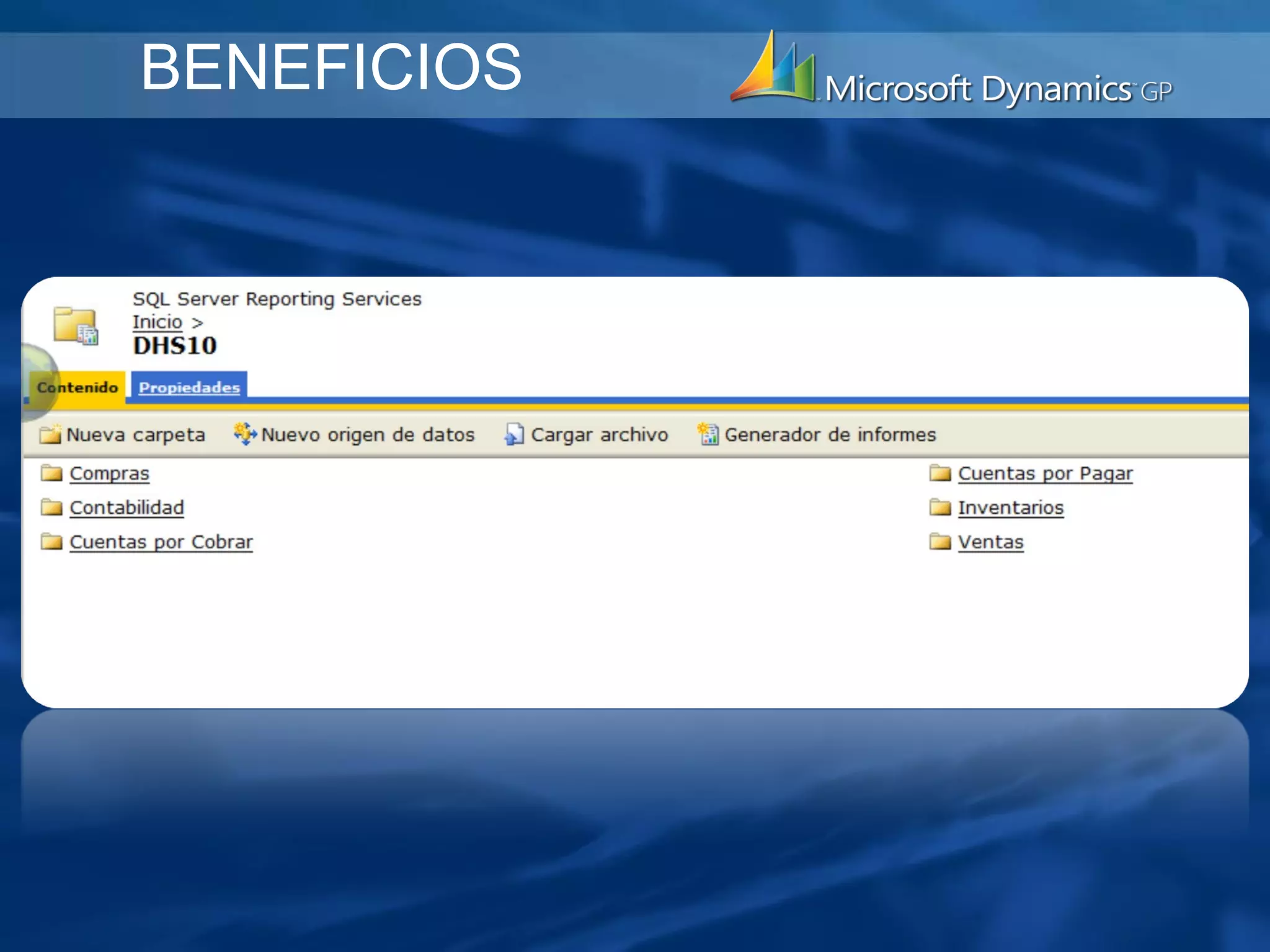
Task: Click the Microsoft Dynamics GP logo
Action: 951,68
